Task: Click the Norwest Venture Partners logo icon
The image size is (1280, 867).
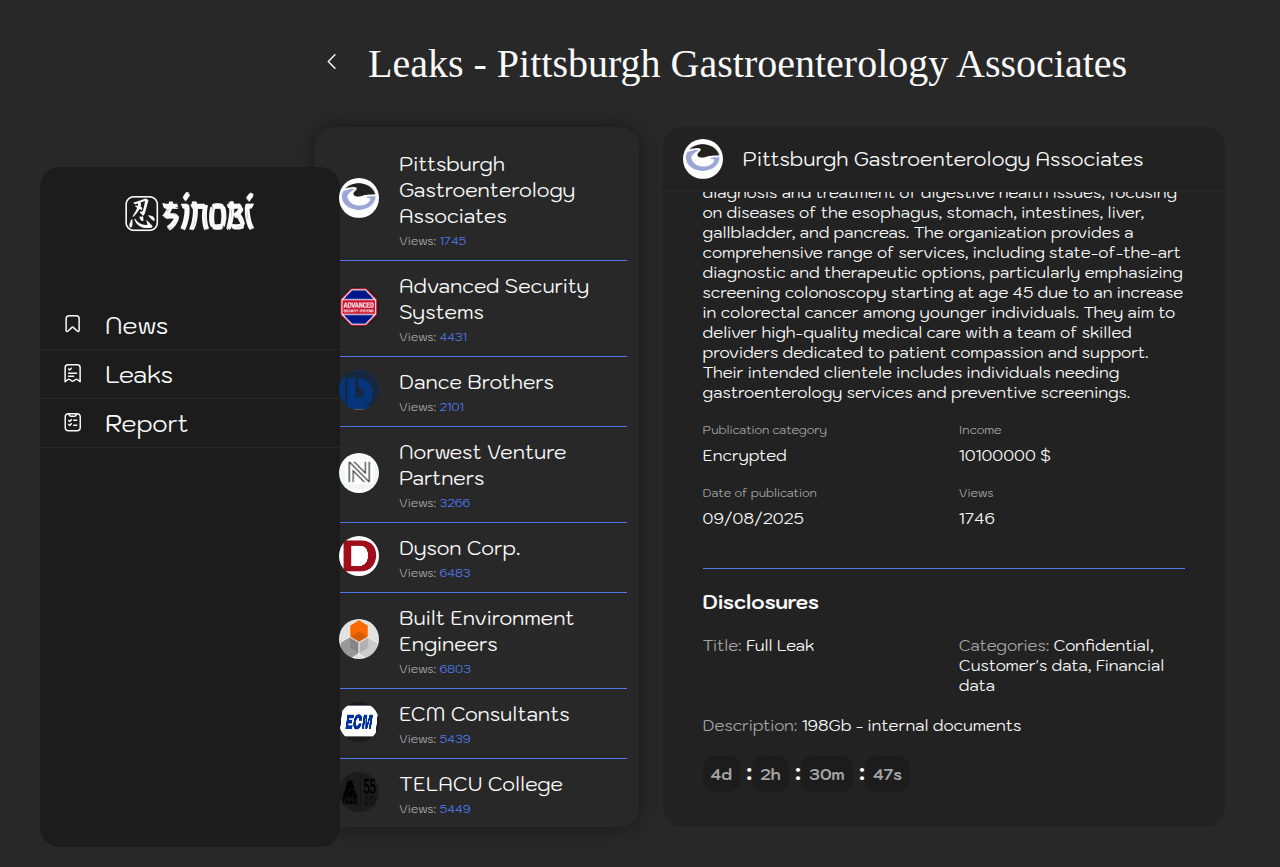Action: (359, 473)
